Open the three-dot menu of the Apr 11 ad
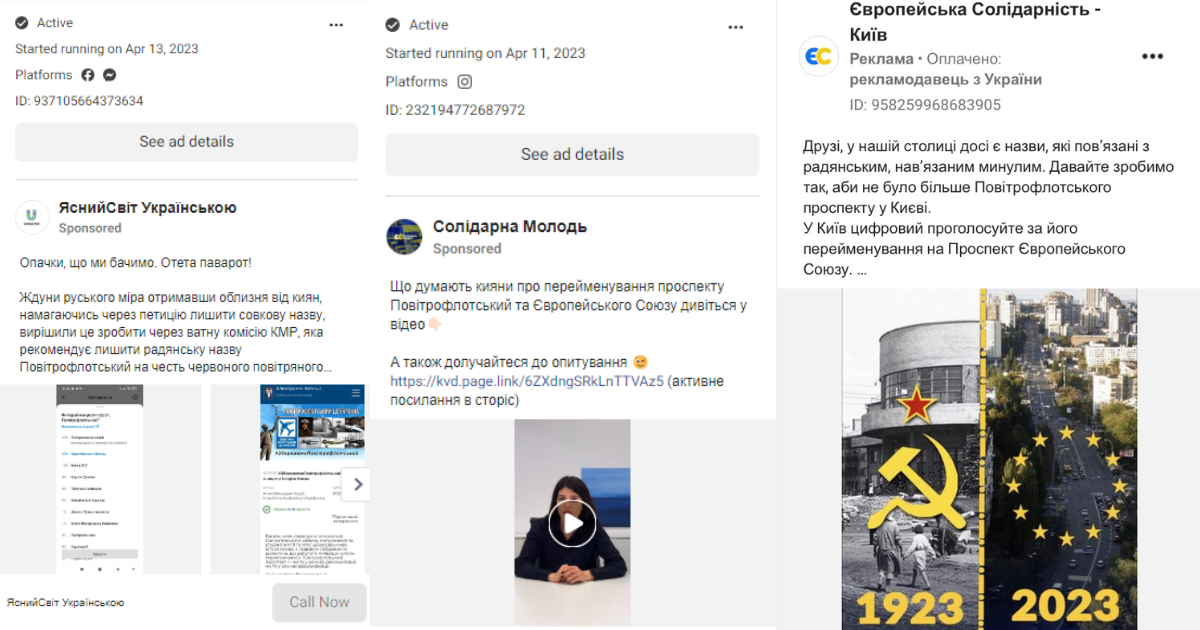Viewport: 1200px width, 630px height. click(736, 26)
